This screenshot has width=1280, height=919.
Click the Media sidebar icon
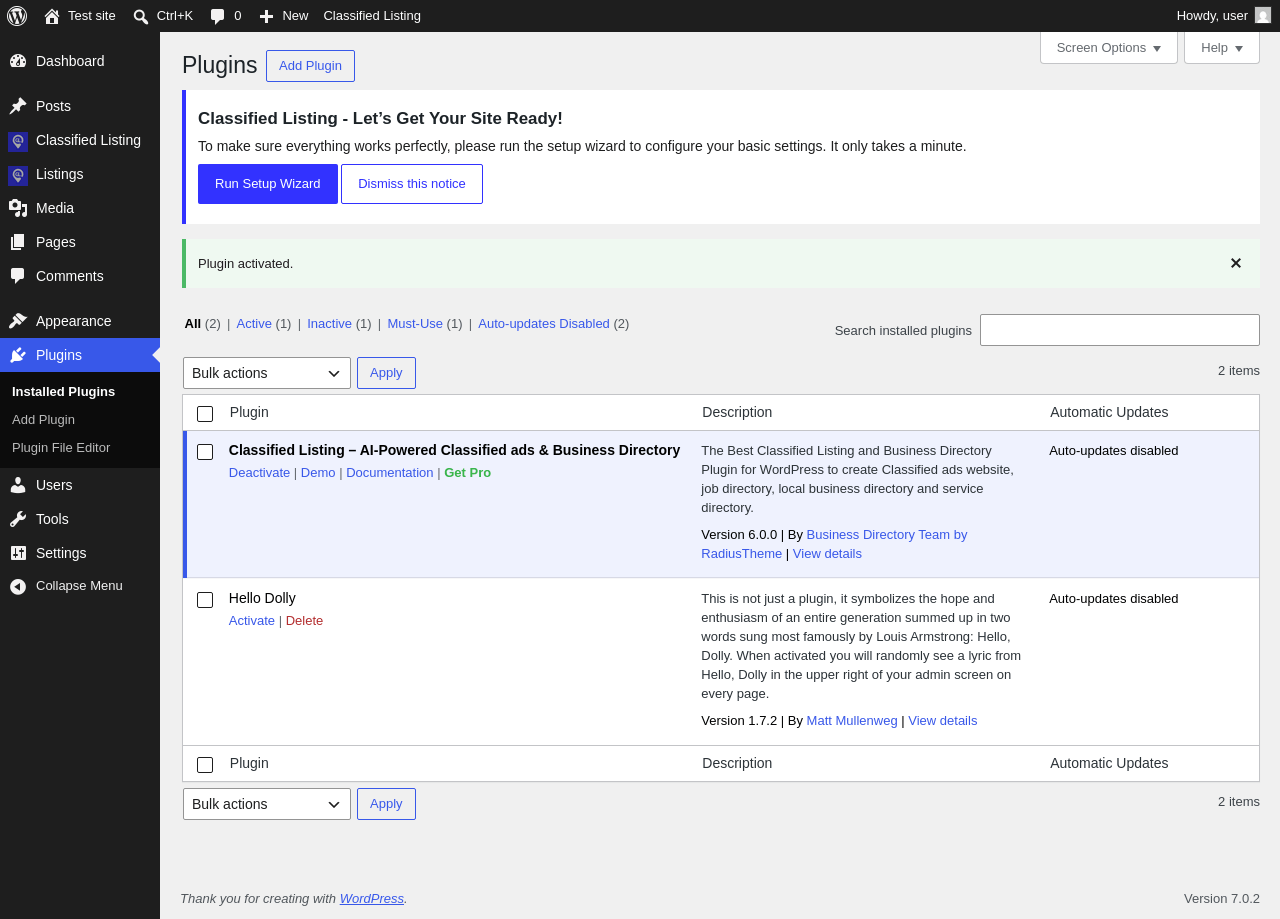click(x=18, y=208)
